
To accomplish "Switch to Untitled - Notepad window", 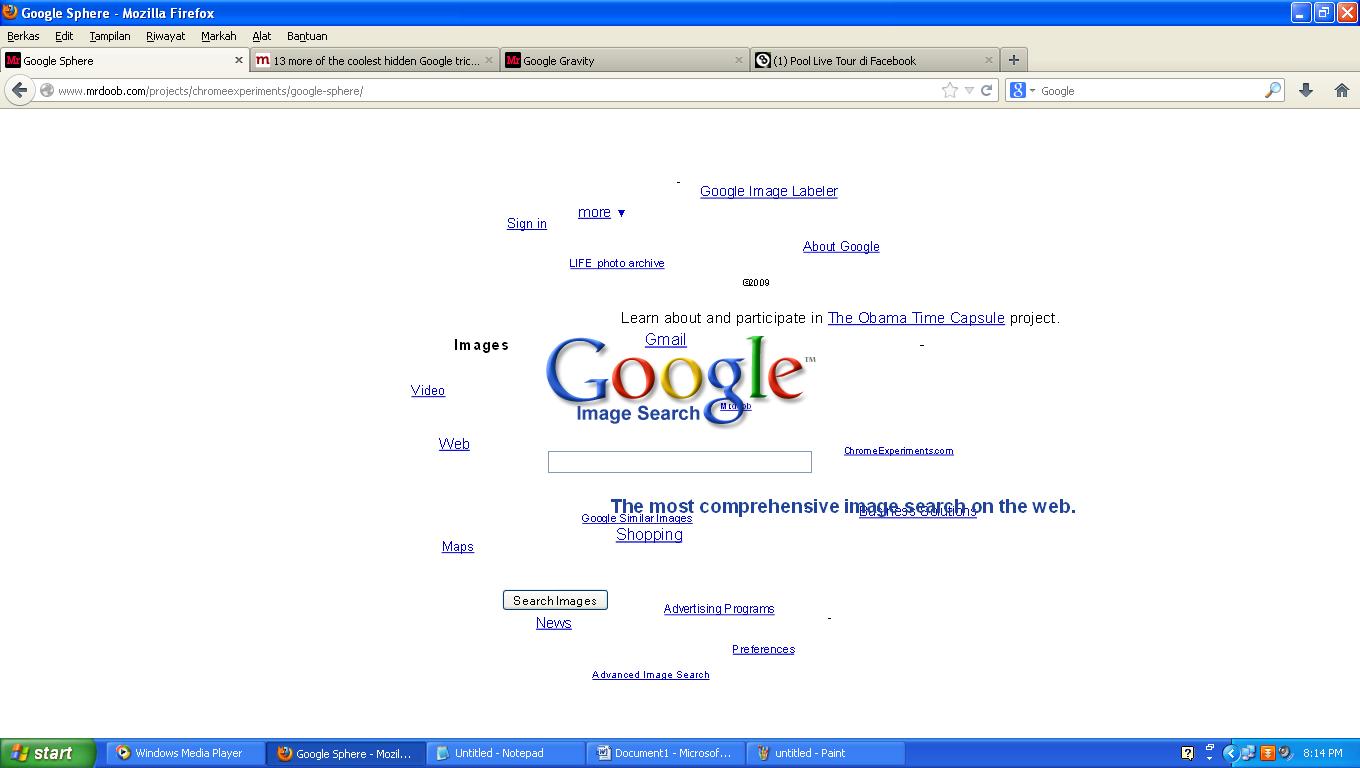I will 506,753.
